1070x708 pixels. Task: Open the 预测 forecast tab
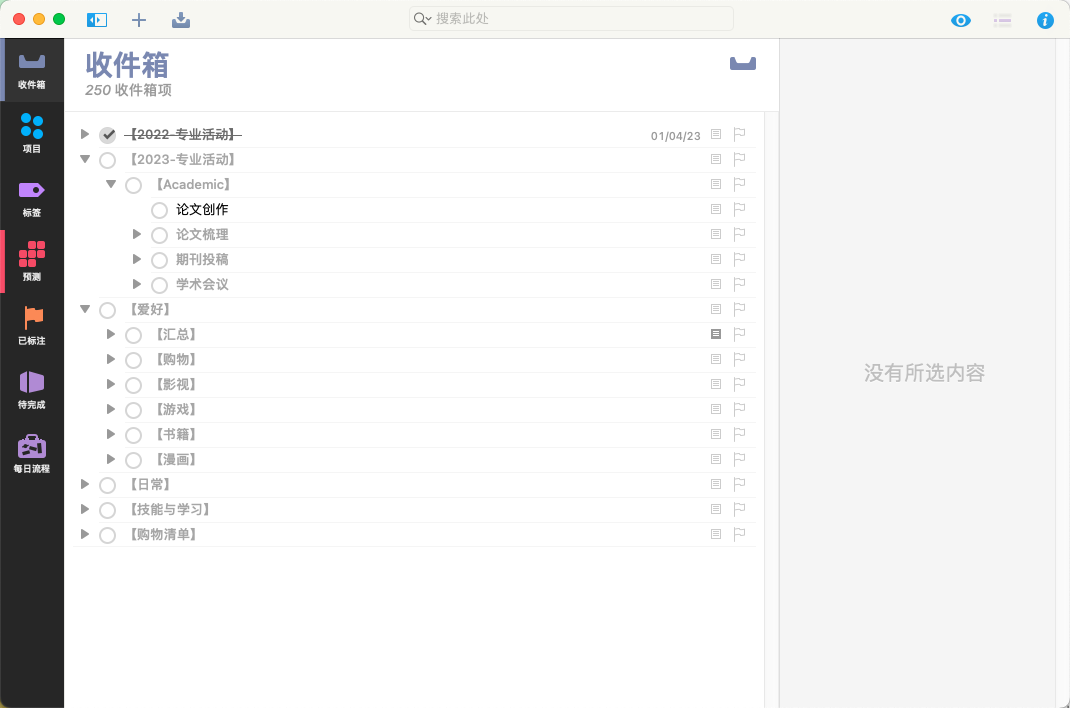32,260
